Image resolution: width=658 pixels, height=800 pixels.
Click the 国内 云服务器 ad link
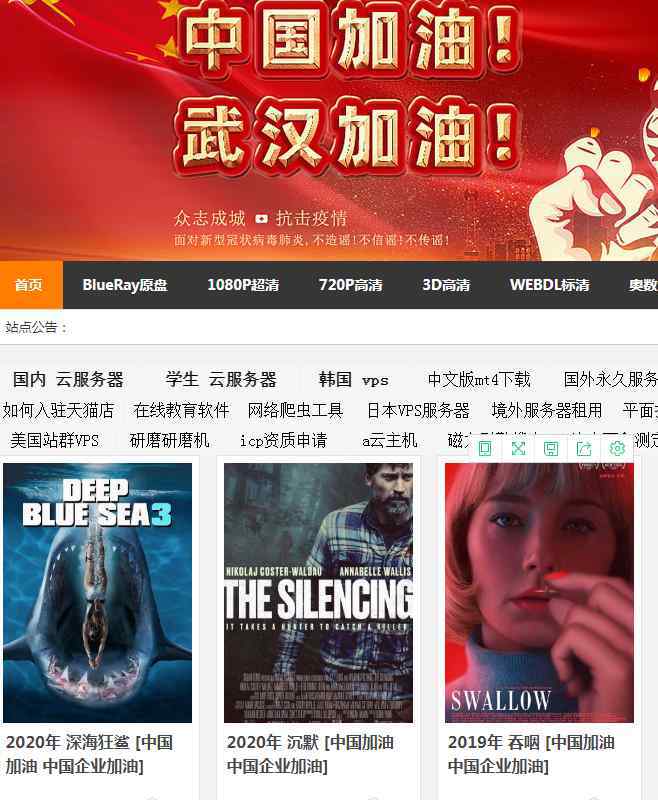click(x=68, y=380)
